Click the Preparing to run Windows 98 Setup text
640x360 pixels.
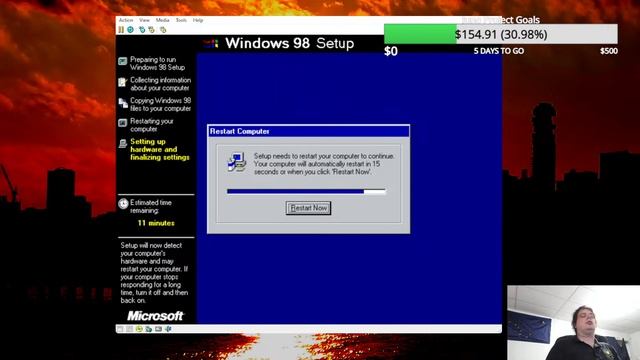[x=158, y=63]
